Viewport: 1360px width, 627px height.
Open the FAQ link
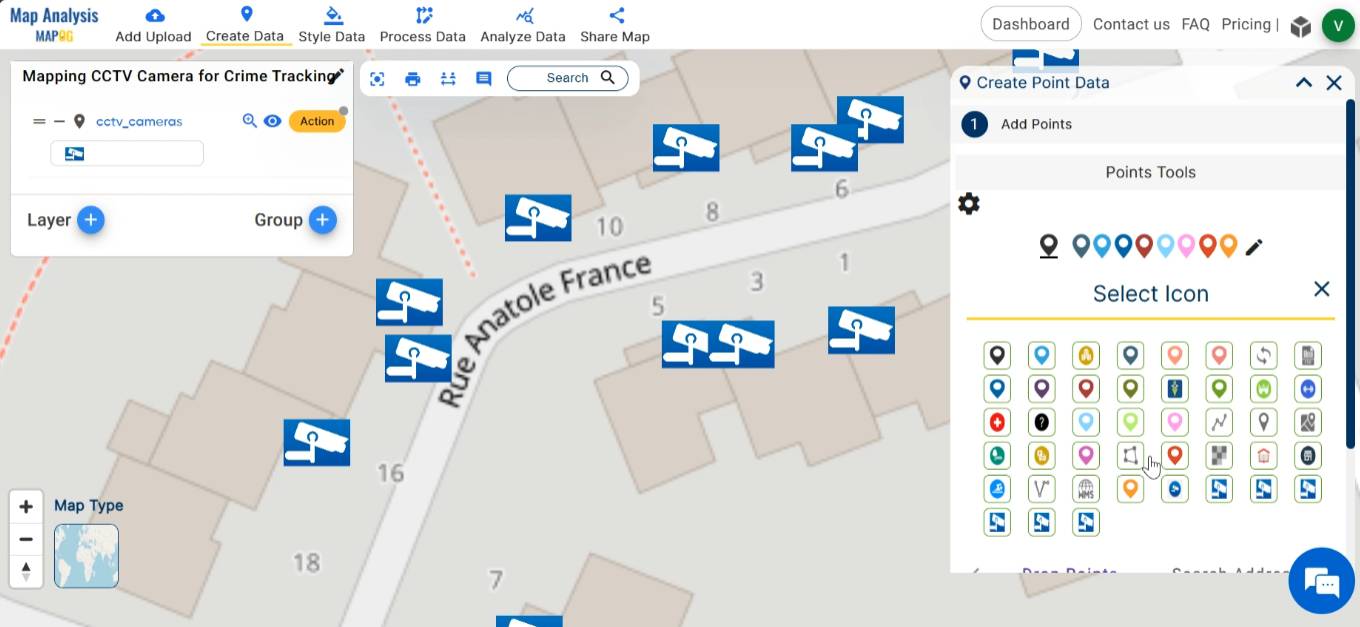pos(1195,24)
